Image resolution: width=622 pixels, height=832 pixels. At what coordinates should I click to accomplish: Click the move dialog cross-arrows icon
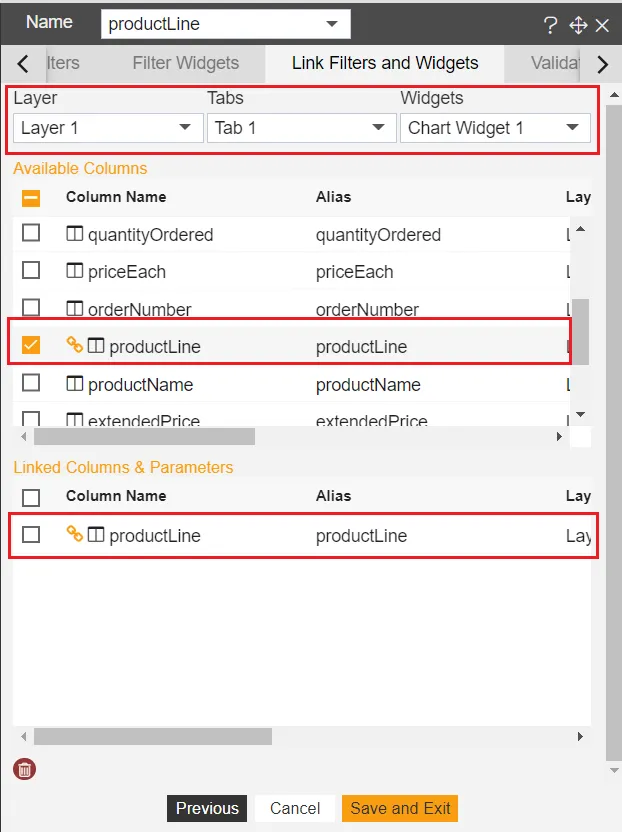point(578,25)
